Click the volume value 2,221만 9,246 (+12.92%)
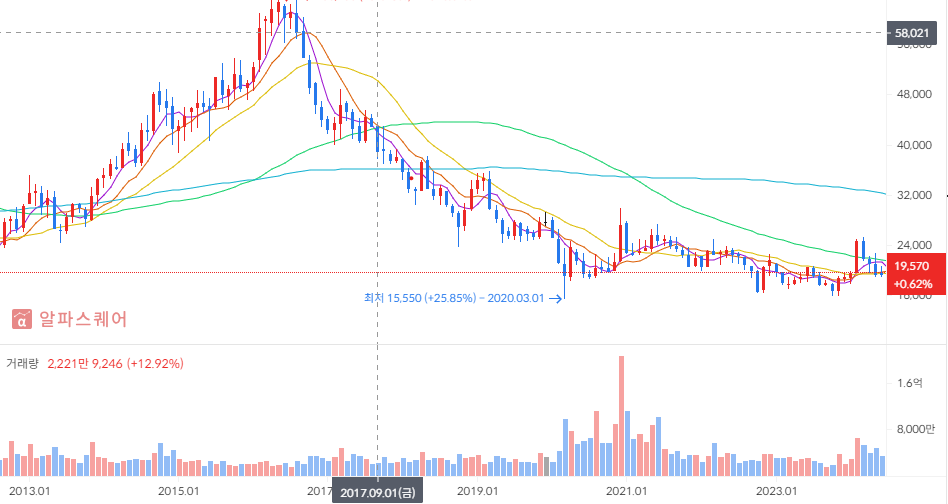948x504 pixels. (x=115, y=363)
